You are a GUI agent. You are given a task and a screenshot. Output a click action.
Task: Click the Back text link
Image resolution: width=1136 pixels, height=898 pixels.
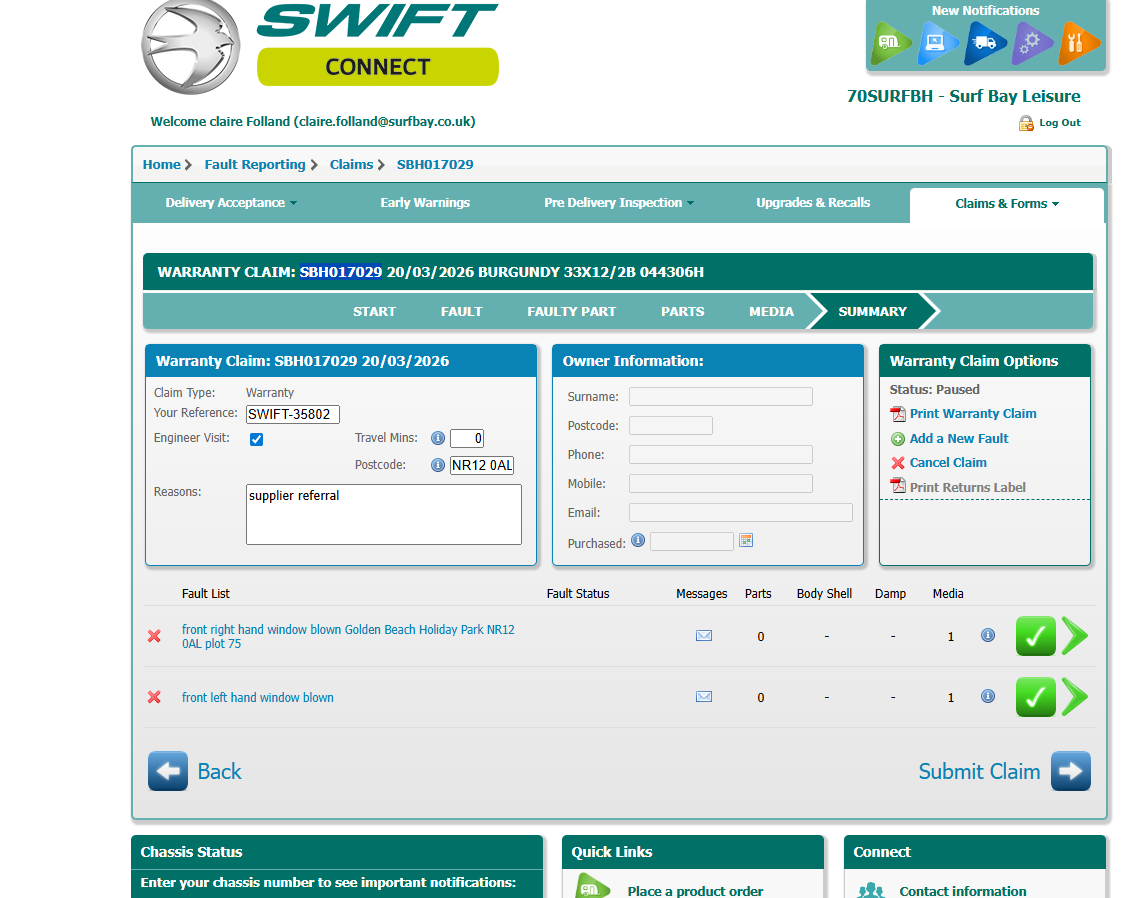click(x=220, y=771)
